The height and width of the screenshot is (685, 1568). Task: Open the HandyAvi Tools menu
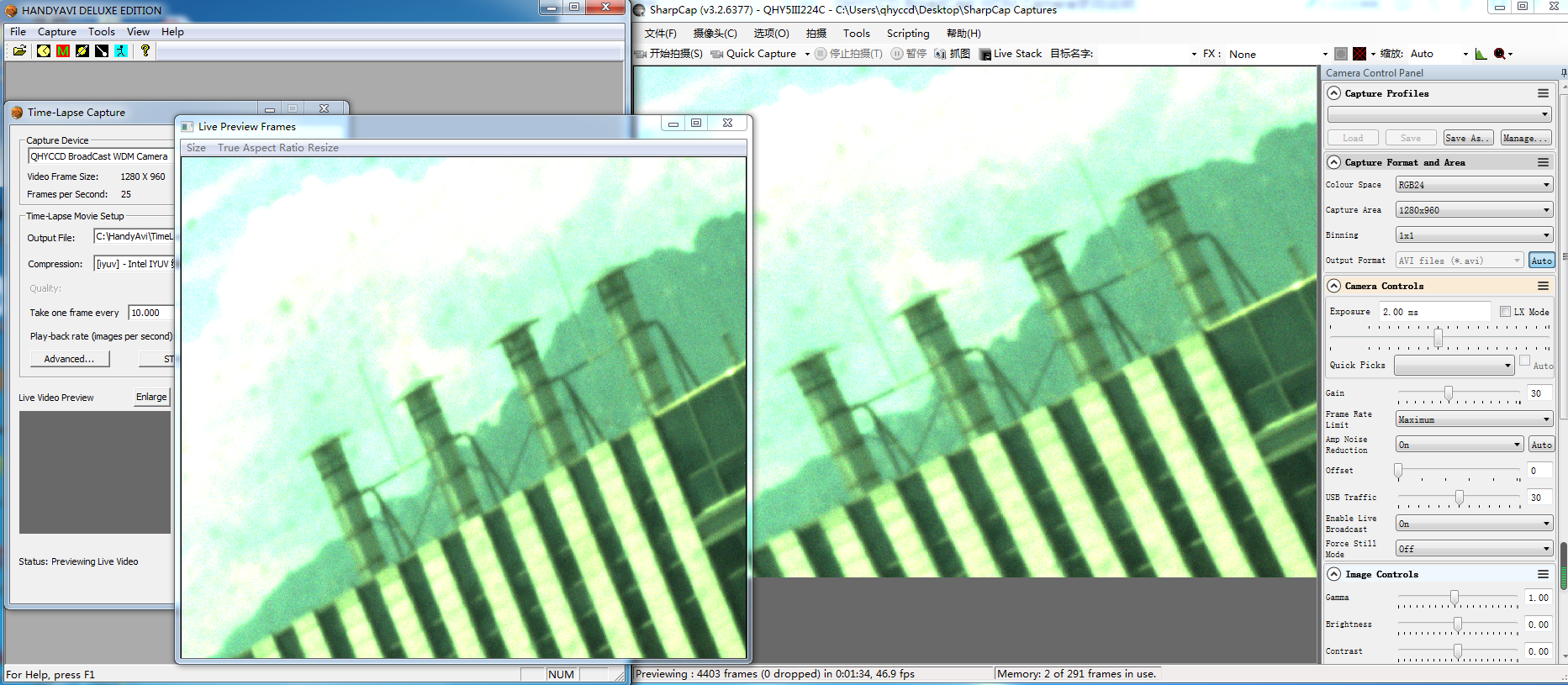(x=102, y=32)
